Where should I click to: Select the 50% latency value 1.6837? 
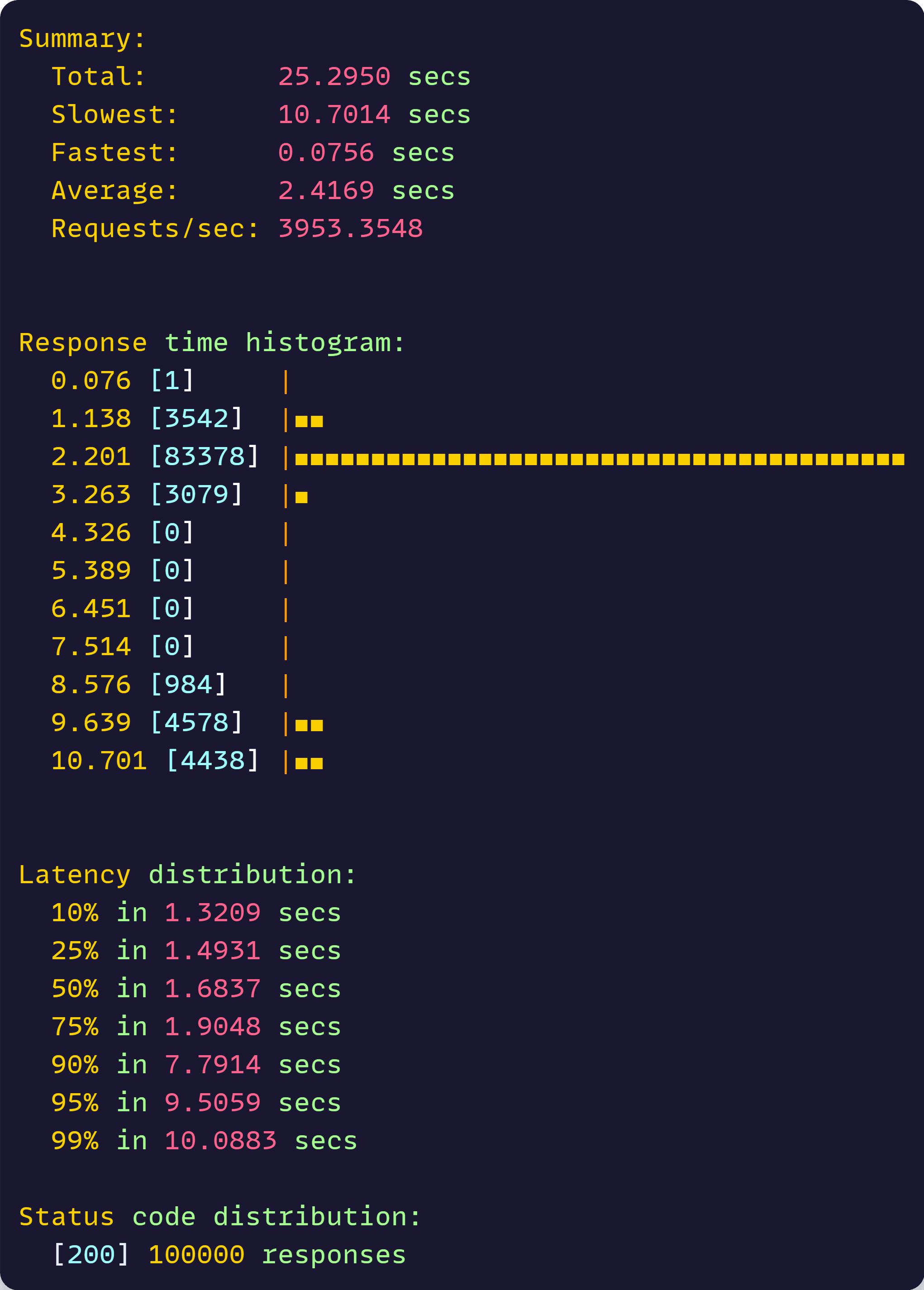212,989
